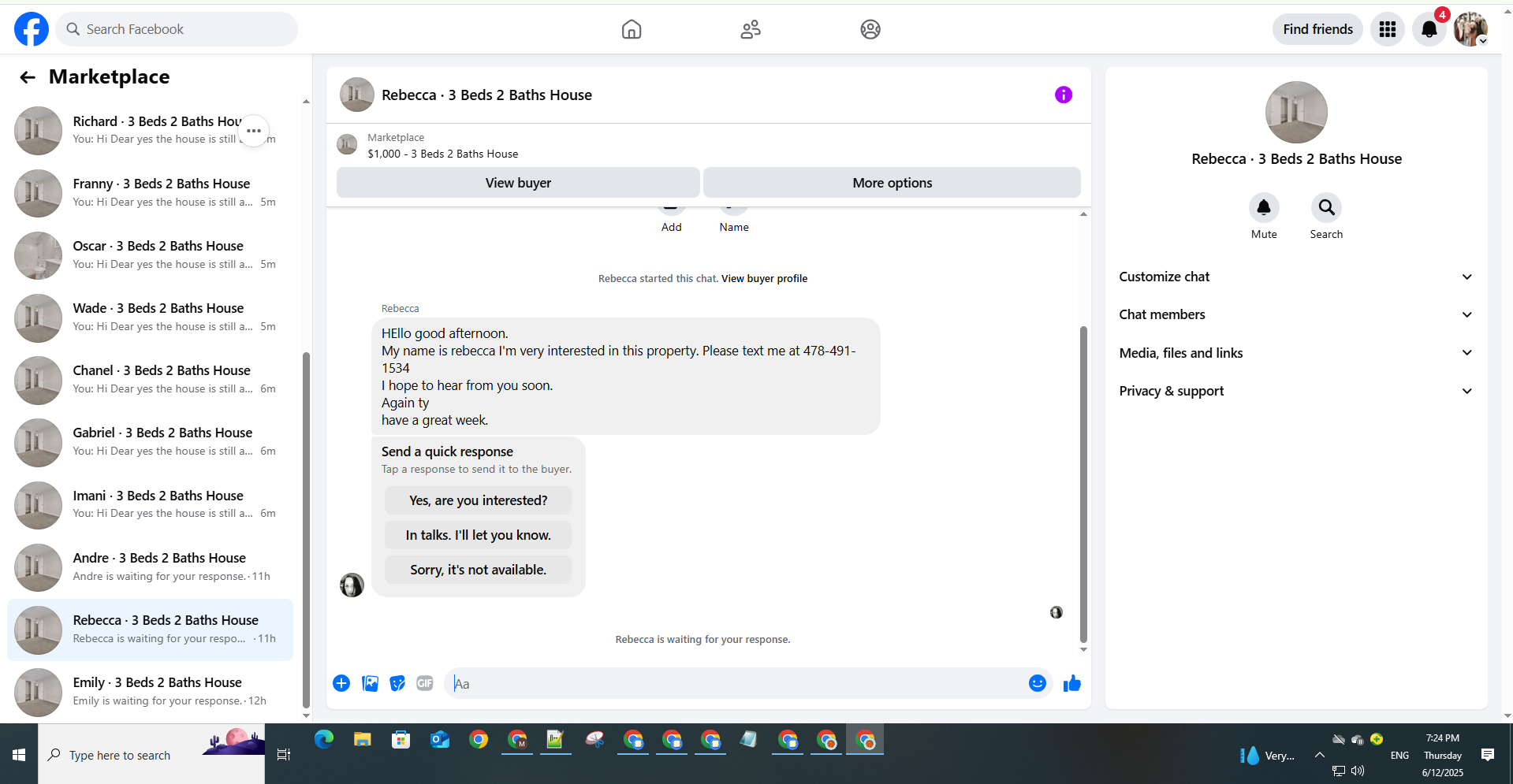Open Microsoft Store in the taskbar
1513x784 pixels.
click(x=401, y=739)
